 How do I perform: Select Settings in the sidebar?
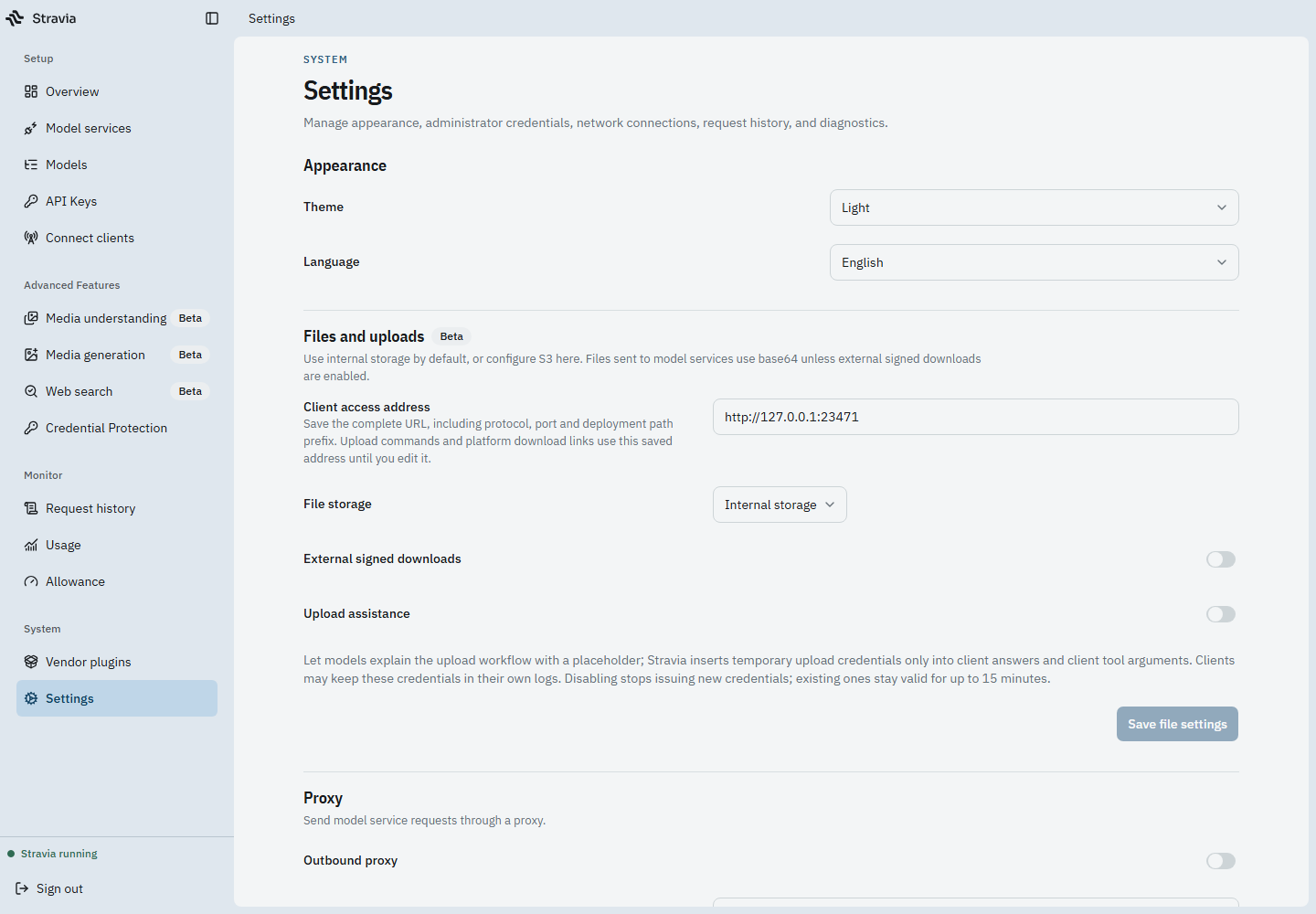pos(117,698)
